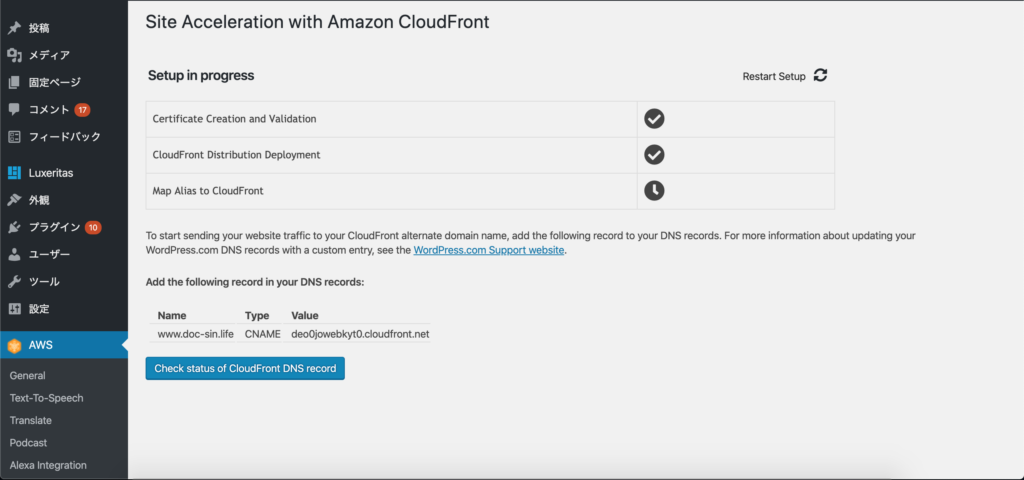
Task: Click the Tools (ツール) wrench icon
Action: click(x=14, y=281)
